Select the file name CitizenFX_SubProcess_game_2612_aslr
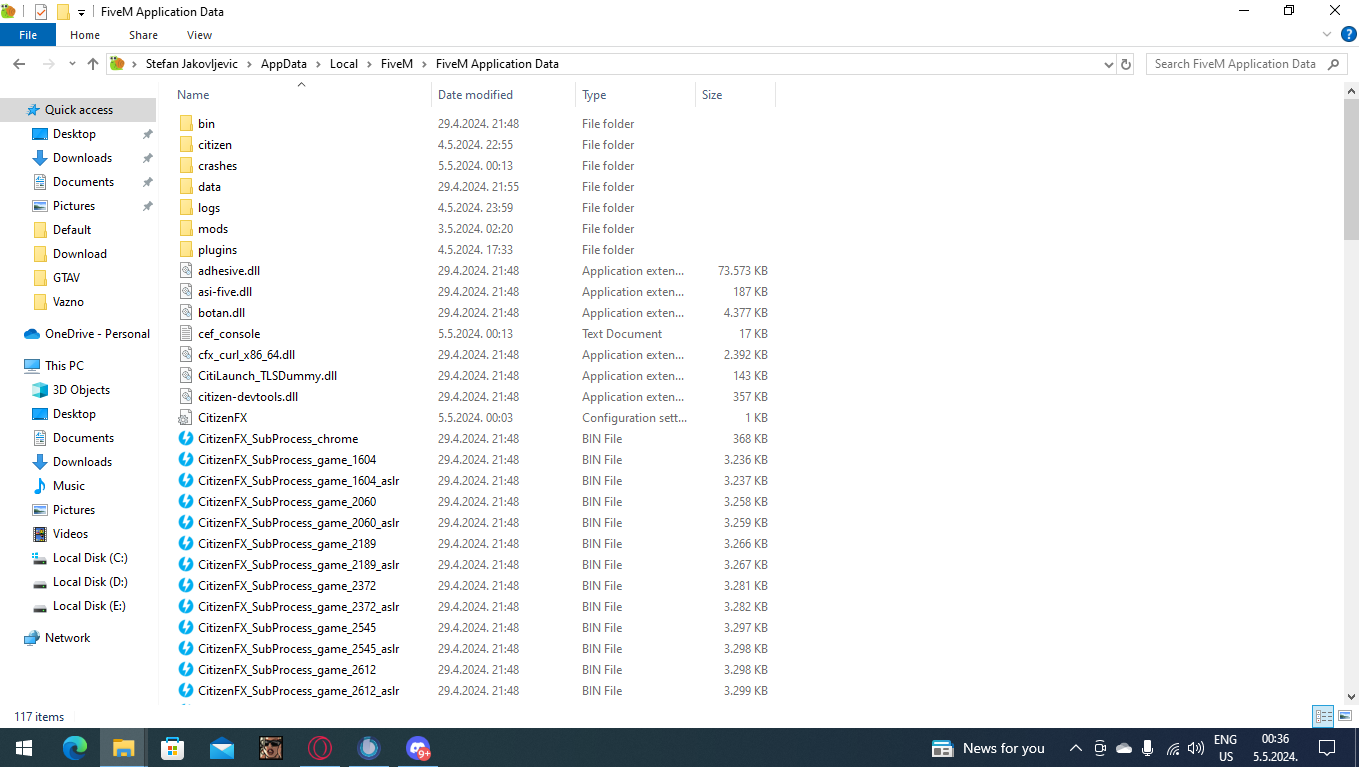 [298, 691]
